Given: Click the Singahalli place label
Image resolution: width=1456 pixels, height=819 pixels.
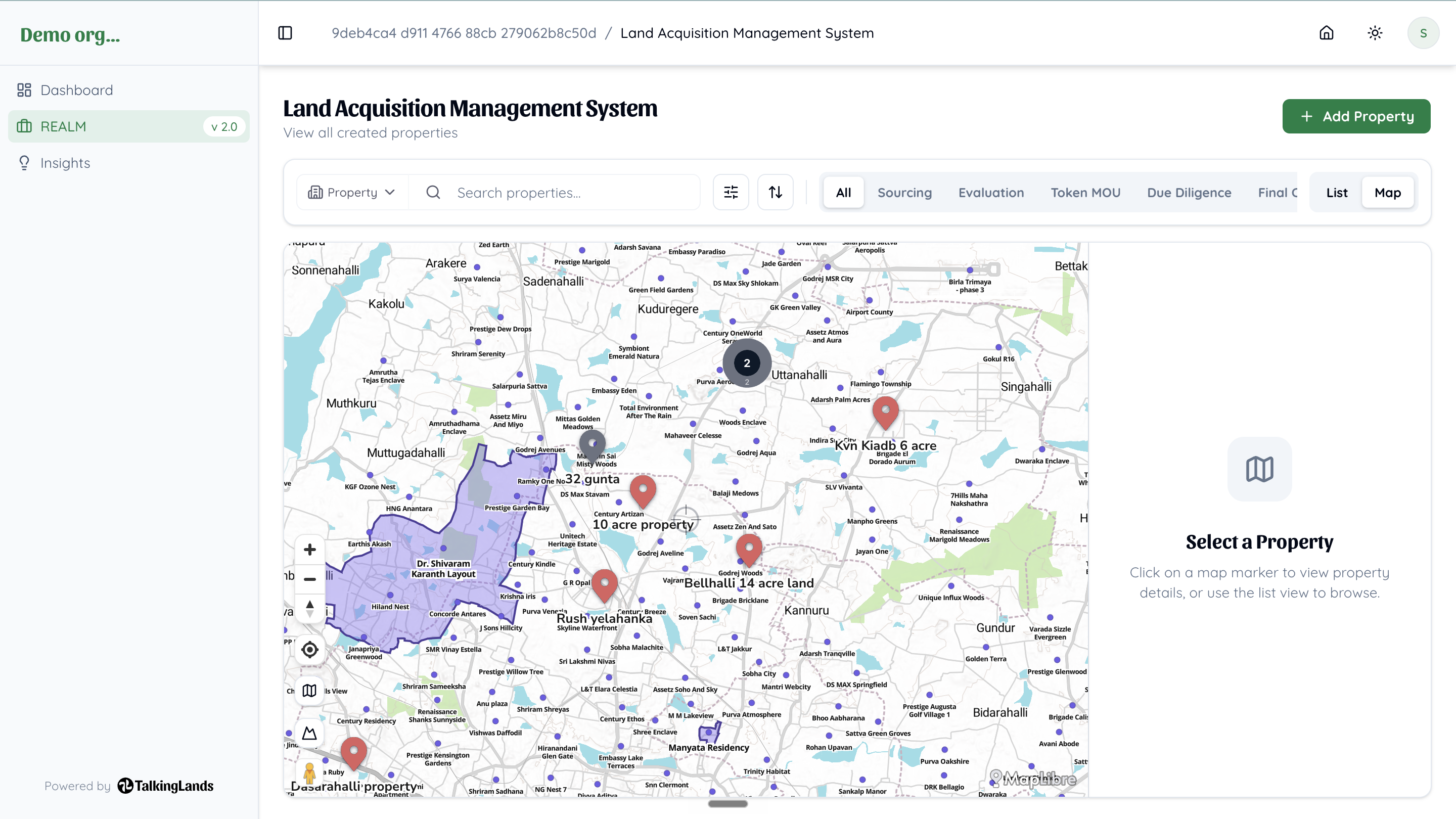Looking at the screenshot, I should point(1026,387).
